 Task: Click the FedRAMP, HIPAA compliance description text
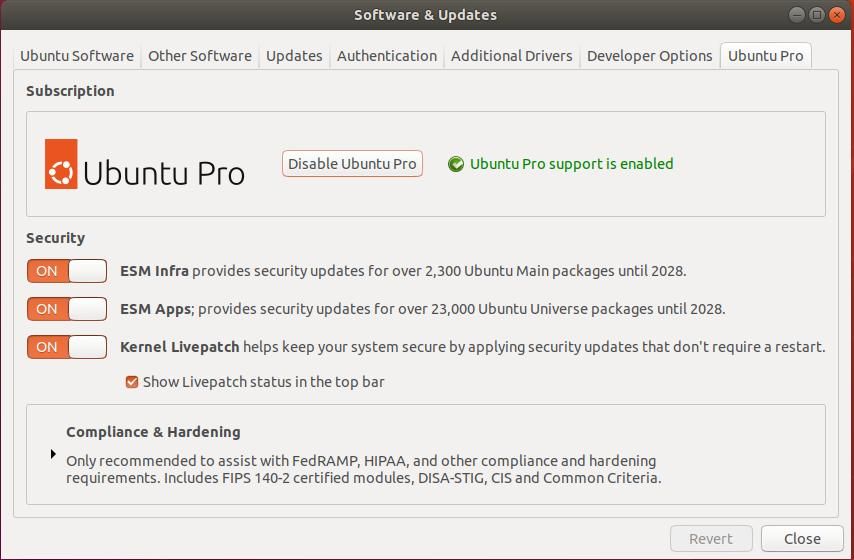pyautogui.click(x=363, y=469)
